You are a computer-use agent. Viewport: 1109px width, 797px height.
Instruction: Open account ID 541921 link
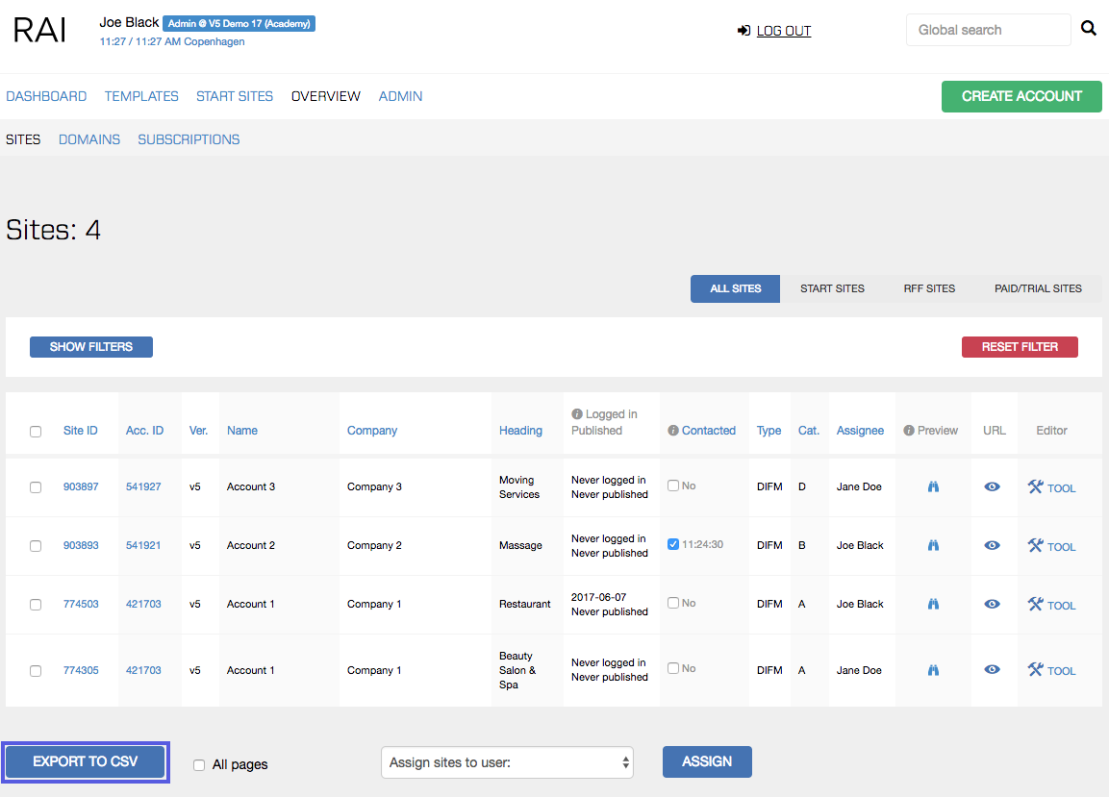(x=143, y=545)
